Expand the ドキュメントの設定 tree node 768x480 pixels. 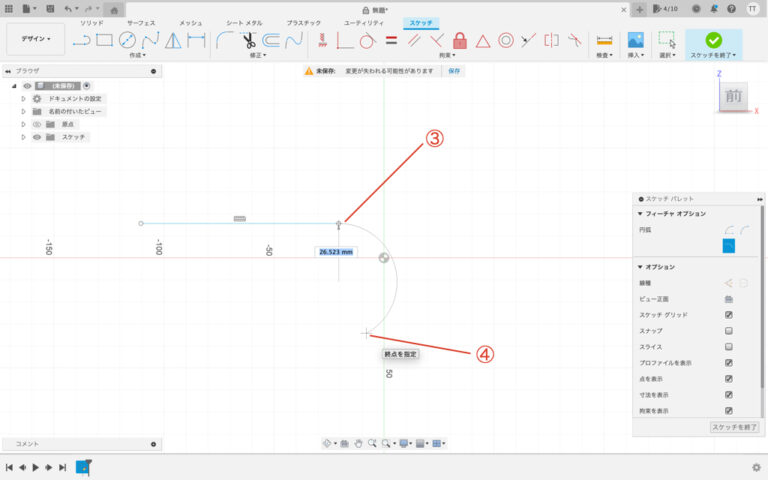pyautogui.click(x=23, y=99)
